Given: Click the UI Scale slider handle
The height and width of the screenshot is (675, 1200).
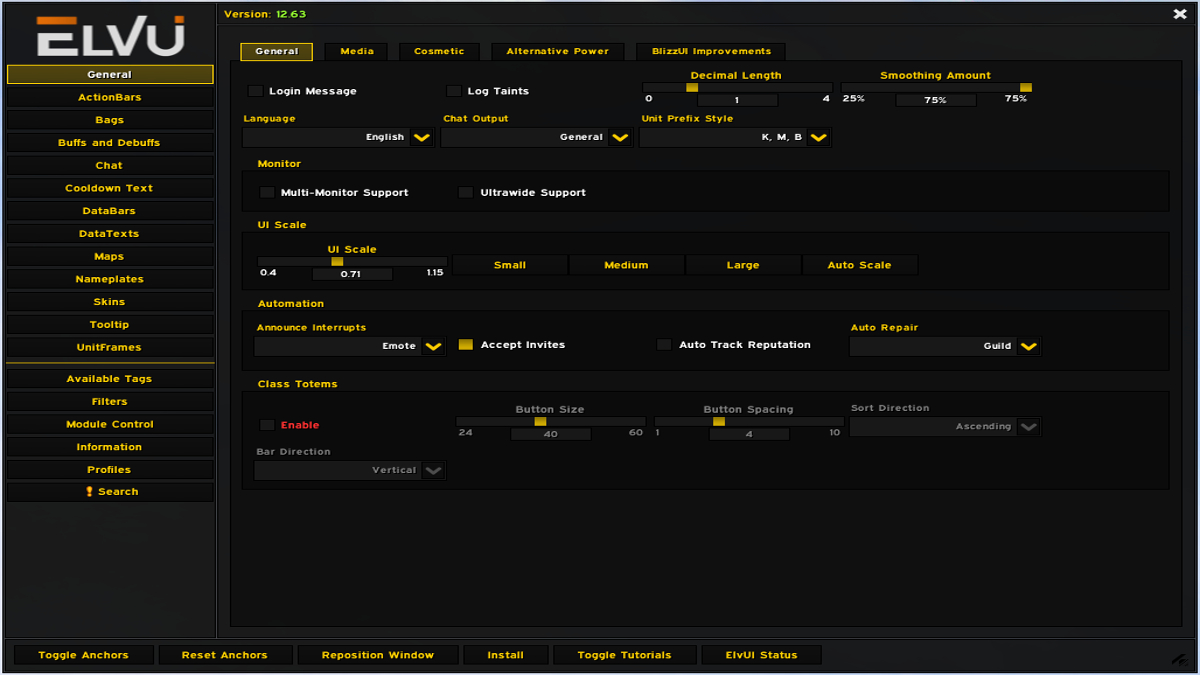Looking at the screenshot, I should point(337,261).
